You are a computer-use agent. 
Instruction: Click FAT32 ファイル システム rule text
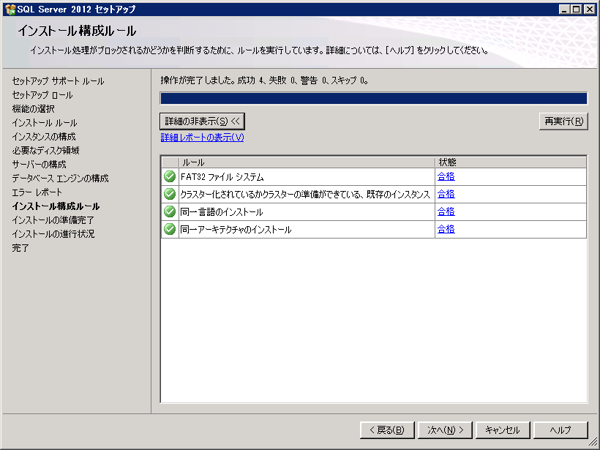coord(222,177)
